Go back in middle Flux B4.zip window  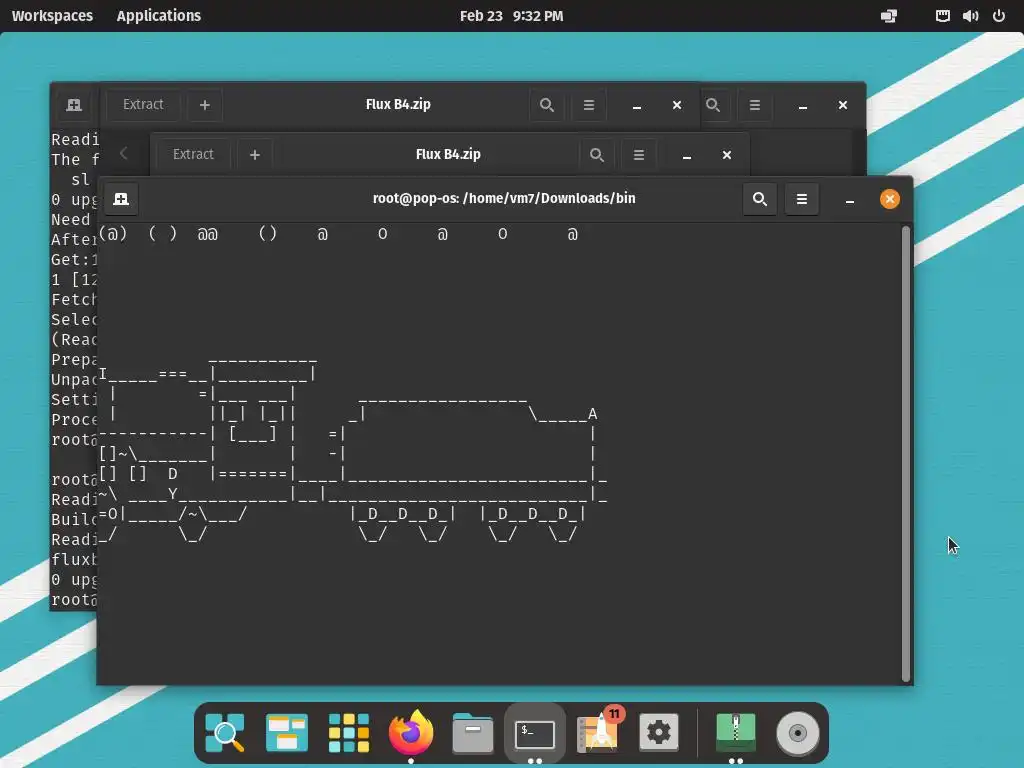point(123,154)
